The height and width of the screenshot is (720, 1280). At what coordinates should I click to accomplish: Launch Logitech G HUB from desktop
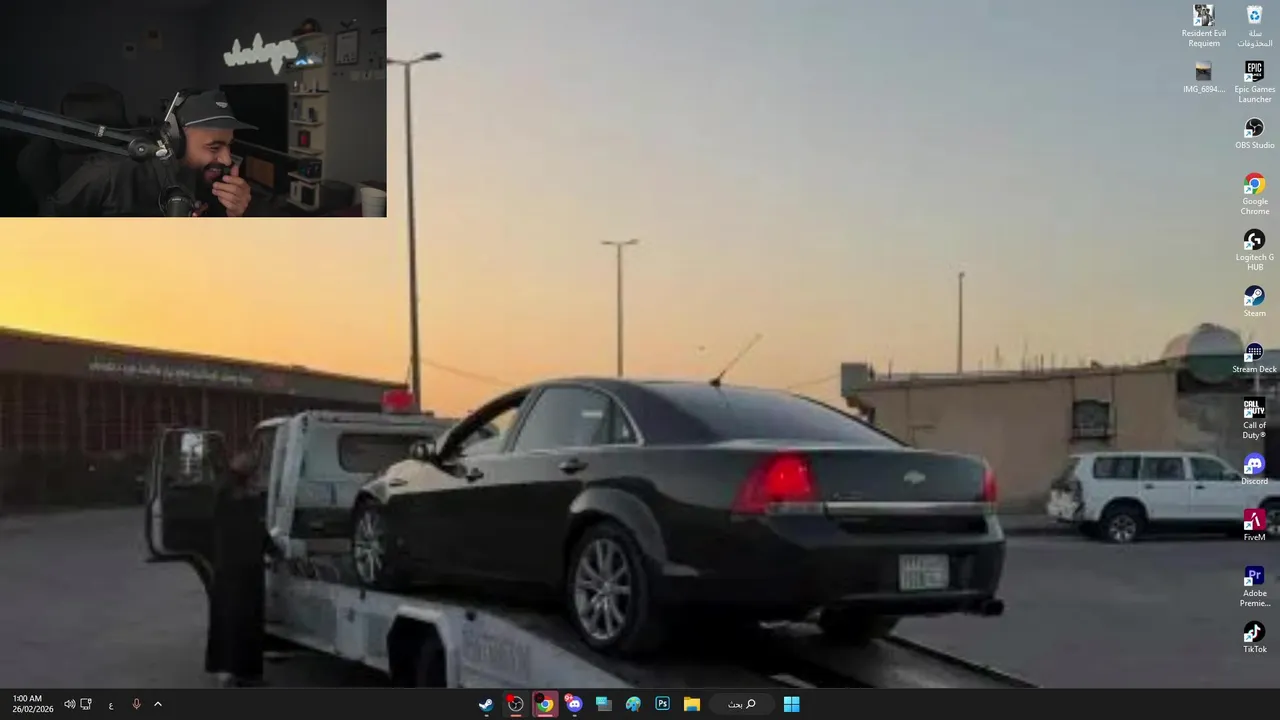tap(1254, 250)
